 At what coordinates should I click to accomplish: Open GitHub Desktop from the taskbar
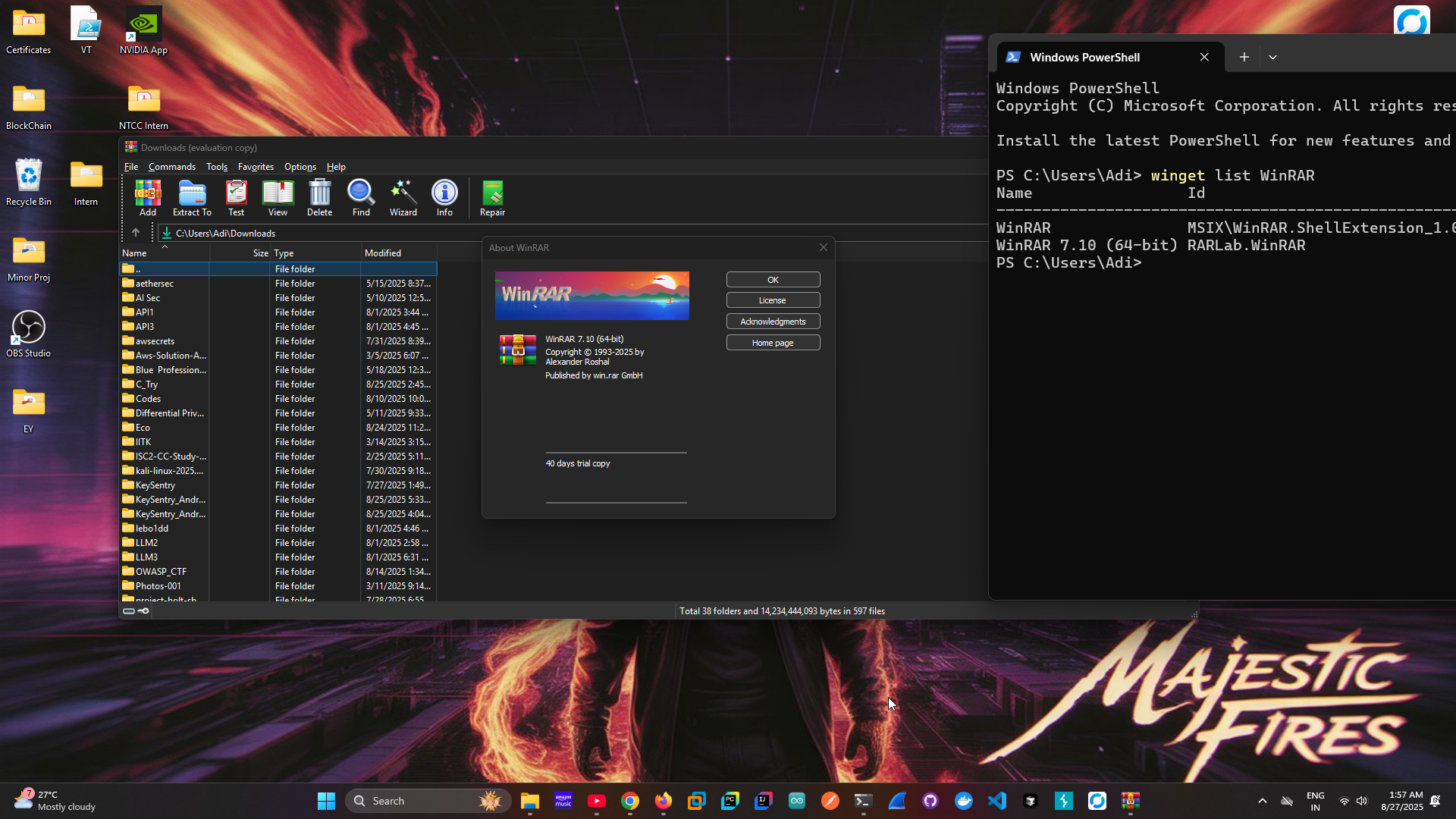(x=930, y=801)
